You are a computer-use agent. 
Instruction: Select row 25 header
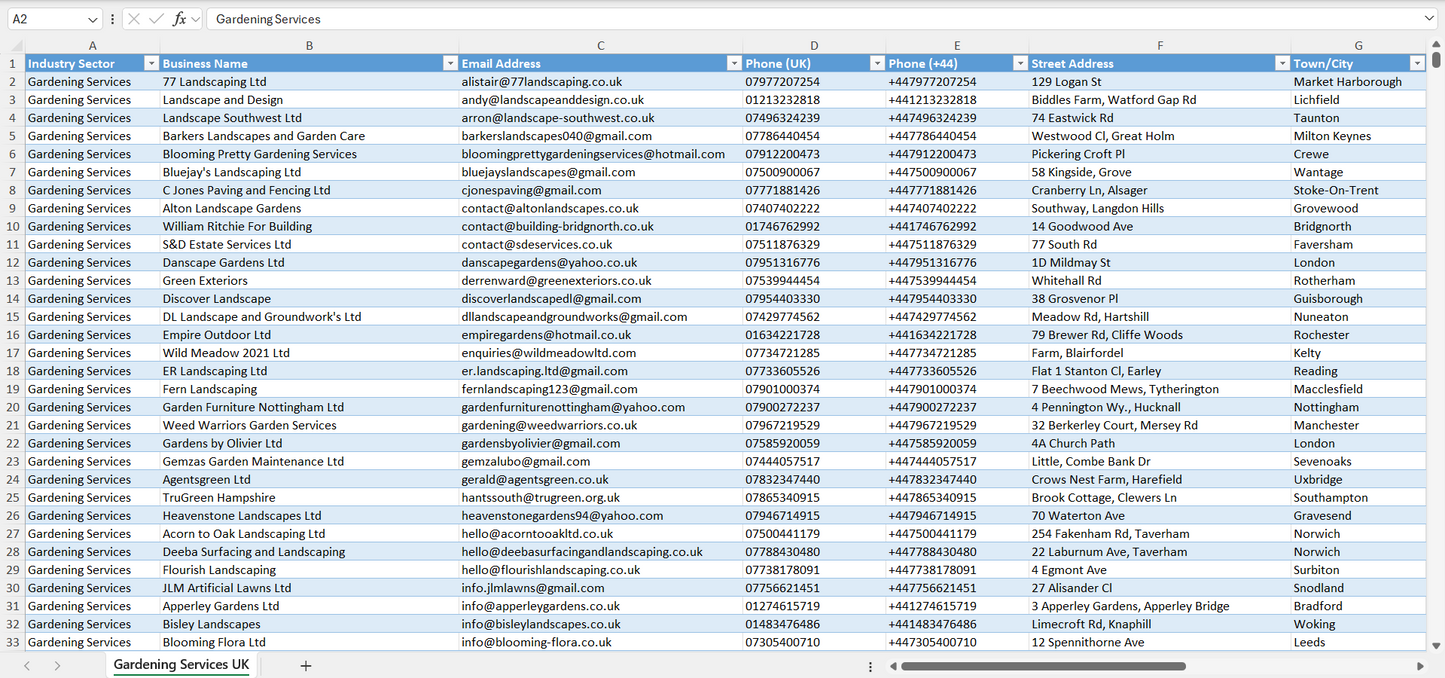pyautogui.click(x=13, y=497)
